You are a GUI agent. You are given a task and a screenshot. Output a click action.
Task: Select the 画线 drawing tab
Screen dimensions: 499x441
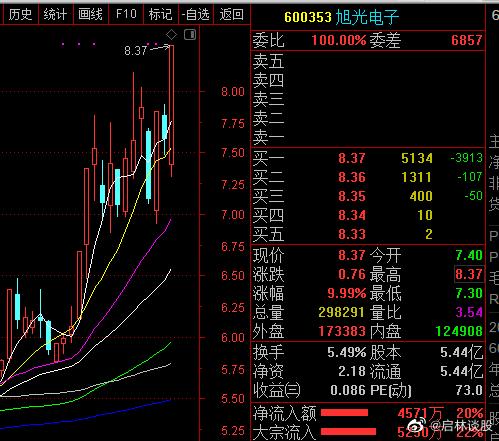[90, 14]
